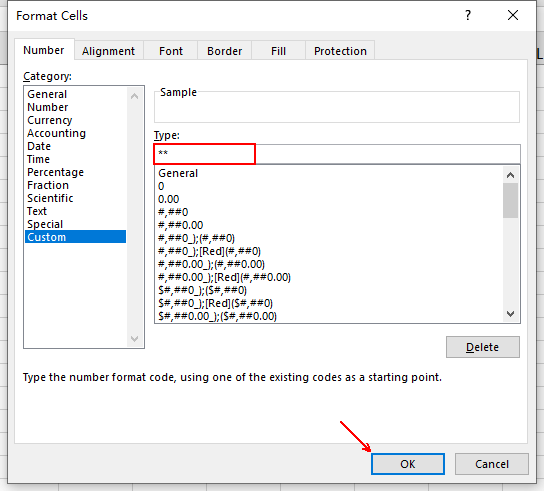Click the type list scroll down arrow
Image resolution: width=544 pixels, height=491 pixels.
point(510,314)
